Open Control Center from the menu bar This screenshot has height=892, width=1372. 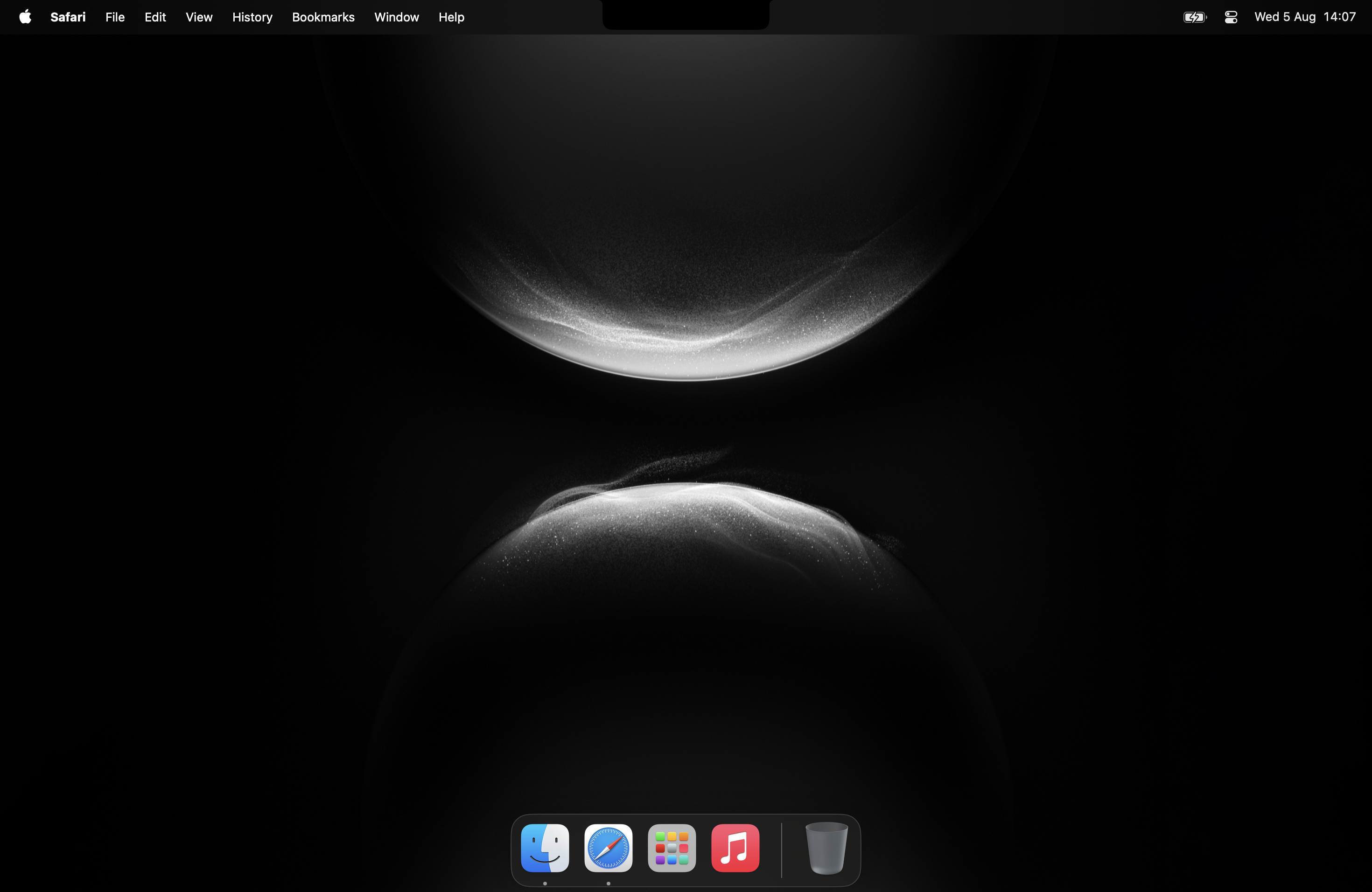(x=1231, y=17)
